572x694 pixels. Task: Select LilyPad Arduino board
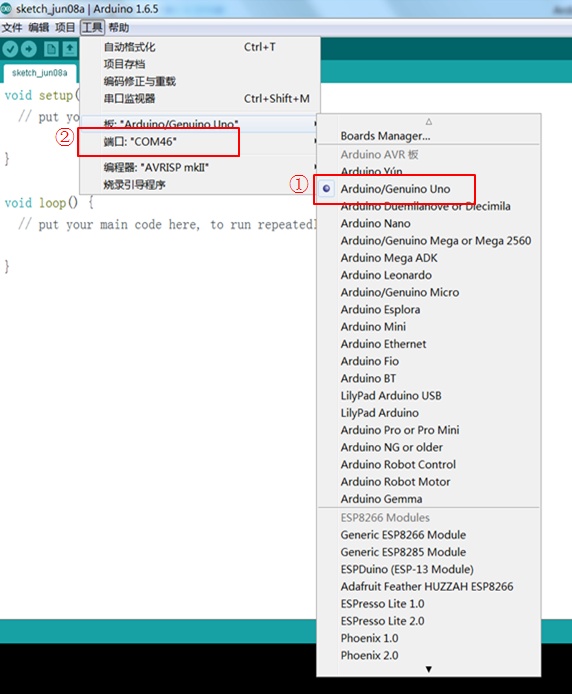click(x=429, y=413)
